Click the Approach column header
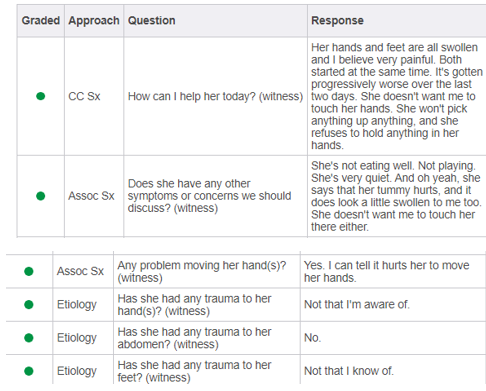This screenshot has height=391, width=486. 94,20
